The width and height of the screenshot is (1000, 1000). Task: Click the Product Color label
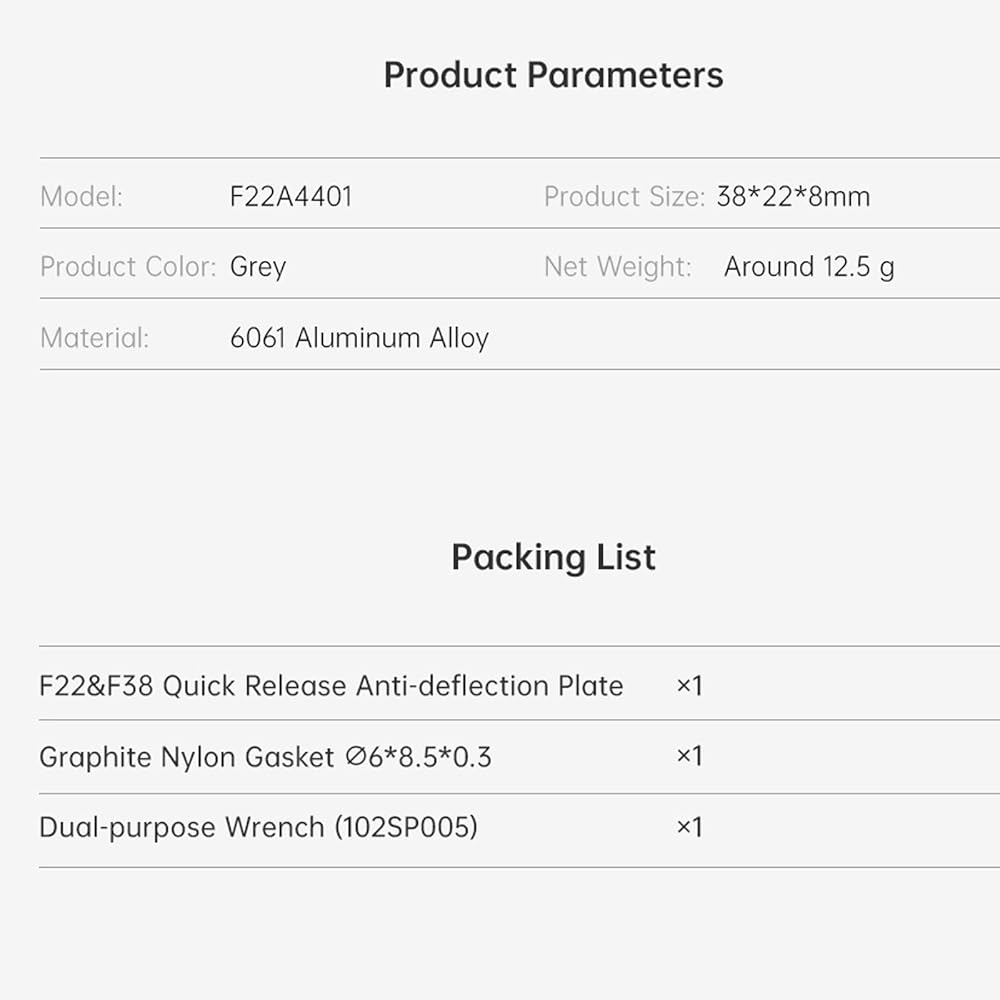(x=128, y=267)
